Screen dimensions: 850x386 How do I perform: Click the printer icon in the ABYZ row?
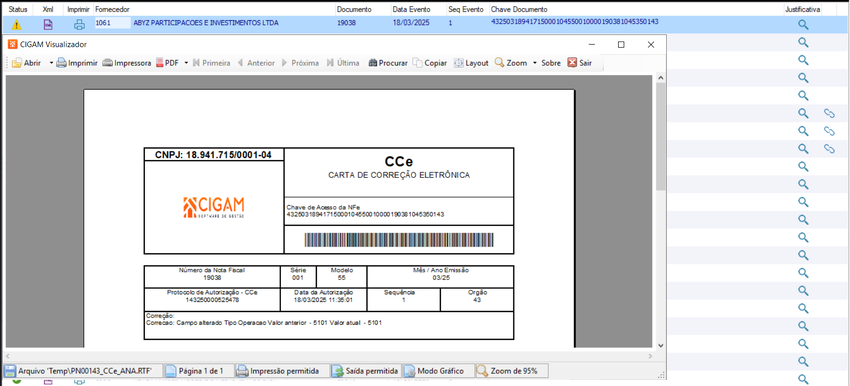pos(79,24)
